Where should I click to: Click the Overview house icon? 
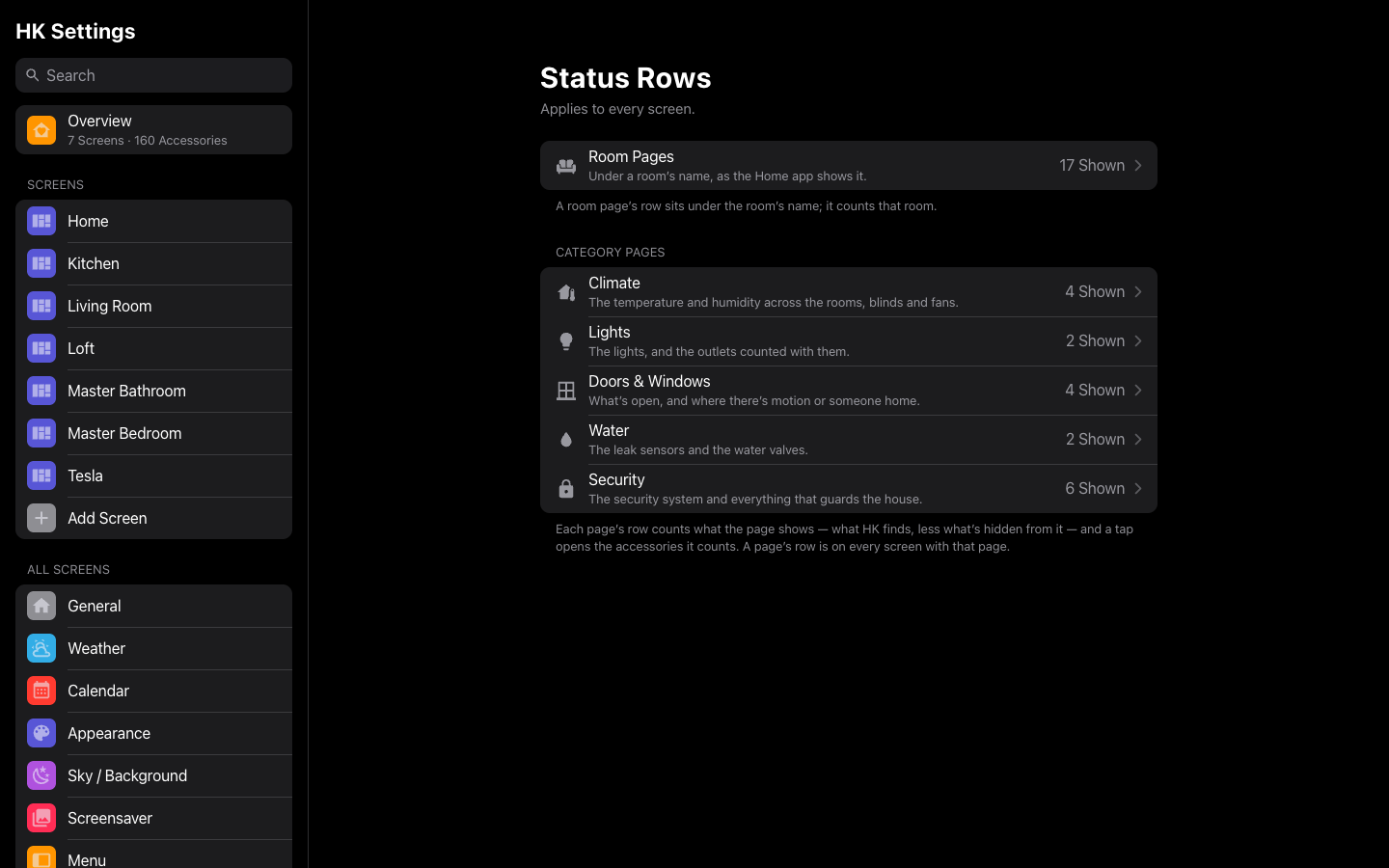[41, 130]
